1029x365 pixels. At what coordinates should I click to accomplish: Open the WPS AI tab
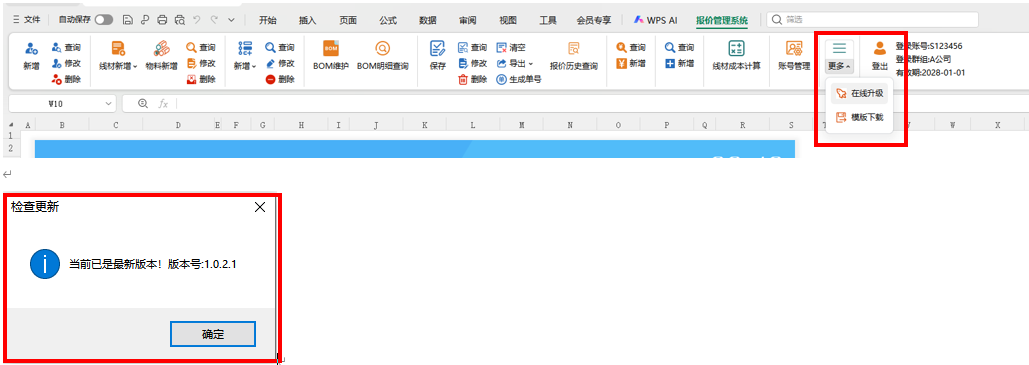click(655, 20)
